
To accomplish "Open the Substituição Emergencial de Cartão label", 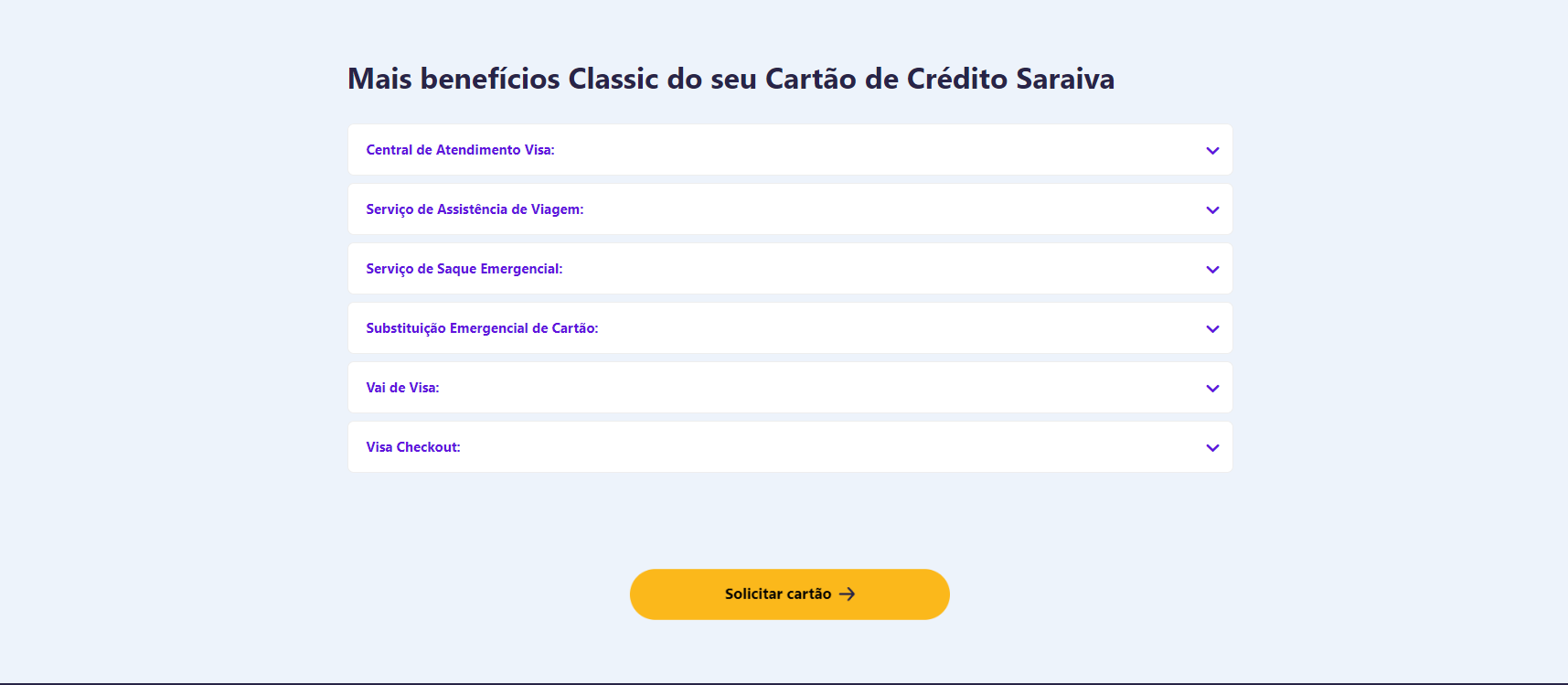I will coord(482,328).
